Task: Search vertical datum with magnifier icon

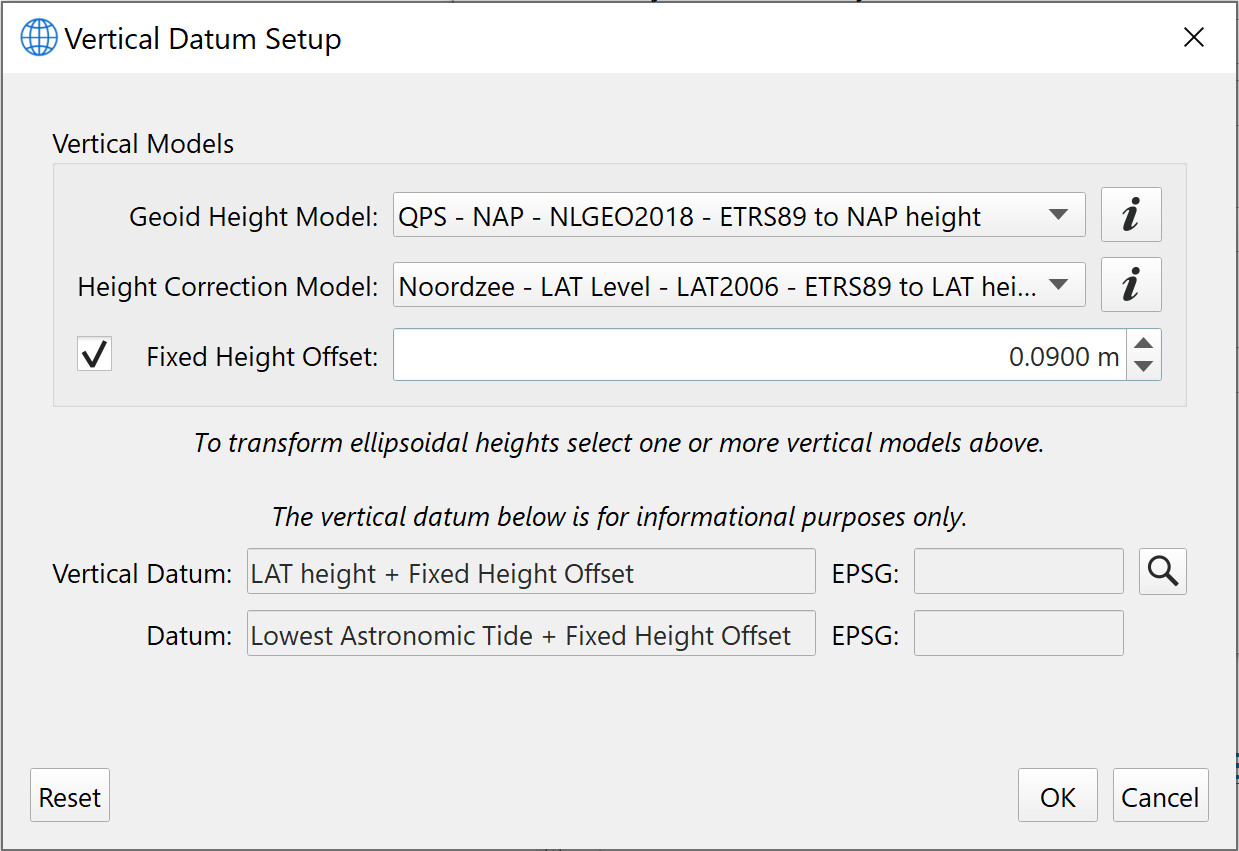Action: (x=1162, y=571)
